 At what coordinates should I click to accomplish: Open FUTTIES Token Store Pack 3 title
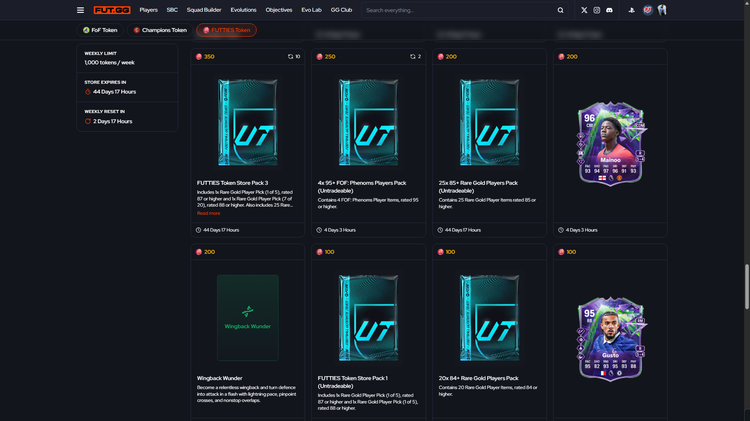click(232, 183)
